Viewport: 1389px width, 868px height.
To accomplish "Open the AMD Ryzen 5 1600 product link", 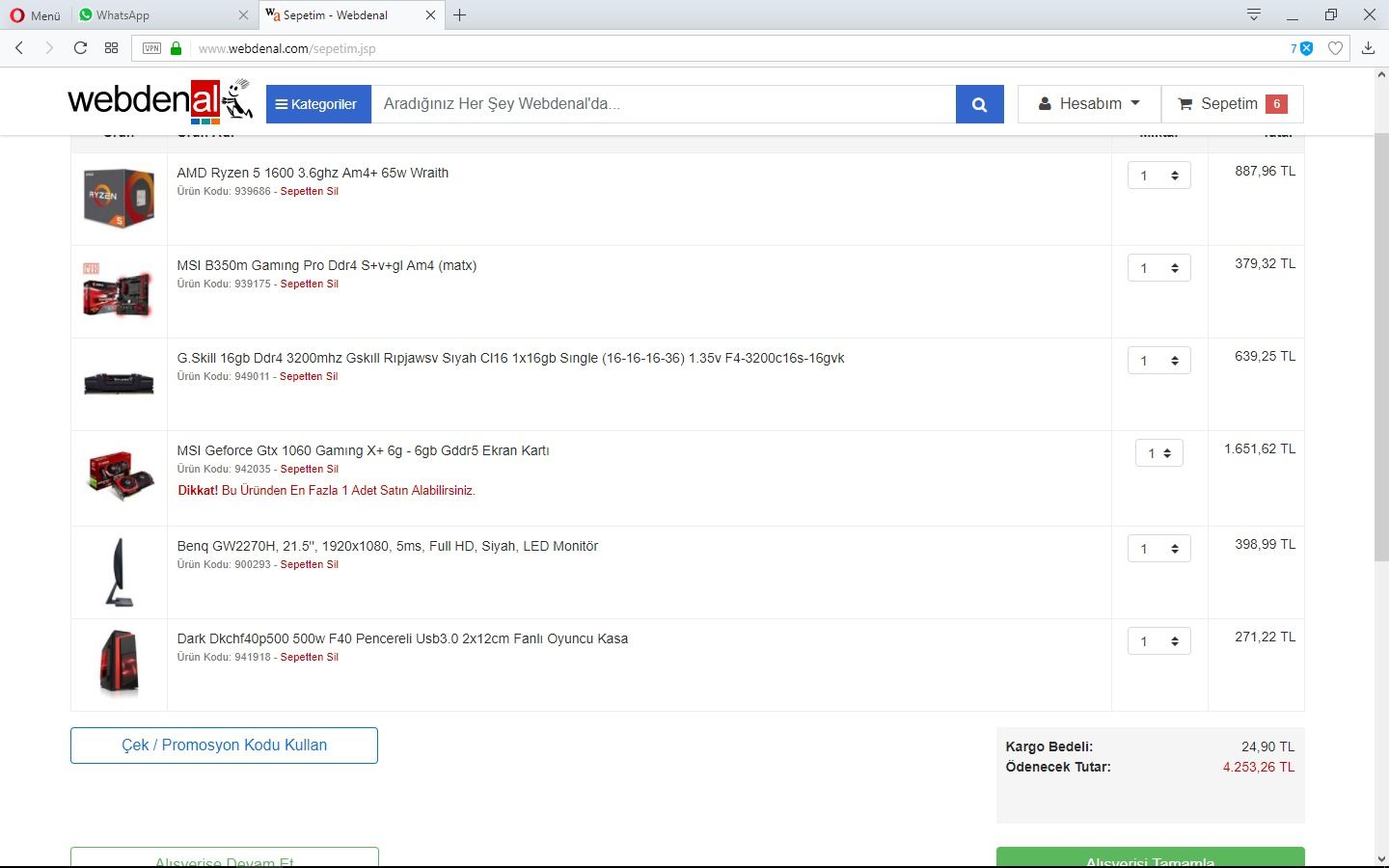I will [313, 173].
